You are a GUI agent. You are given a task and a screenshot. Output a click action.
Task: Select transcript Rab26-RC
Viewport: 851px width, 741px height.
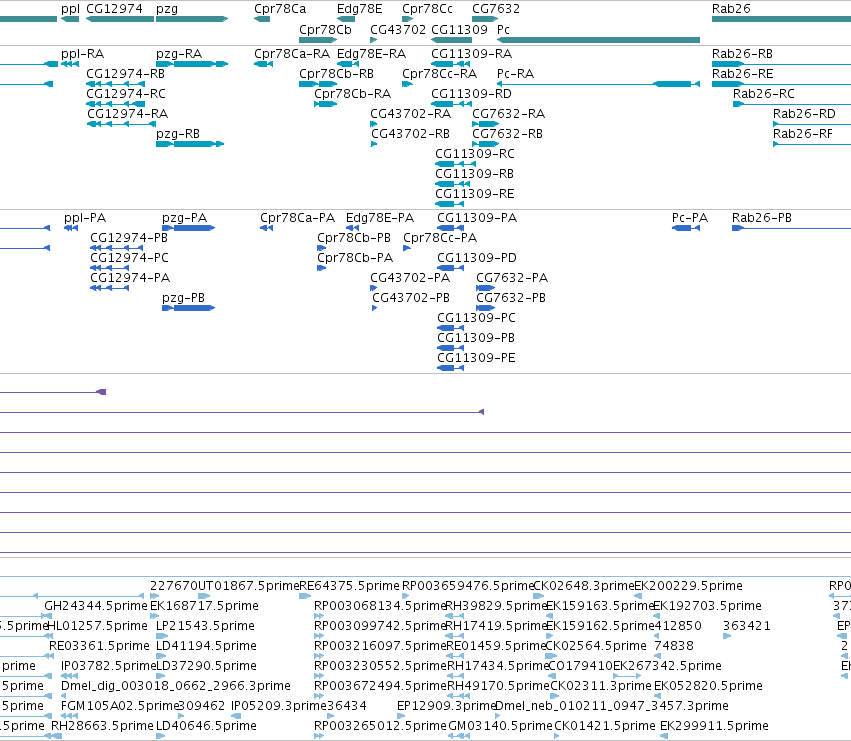pyautogui.click(x=764, y=94)
